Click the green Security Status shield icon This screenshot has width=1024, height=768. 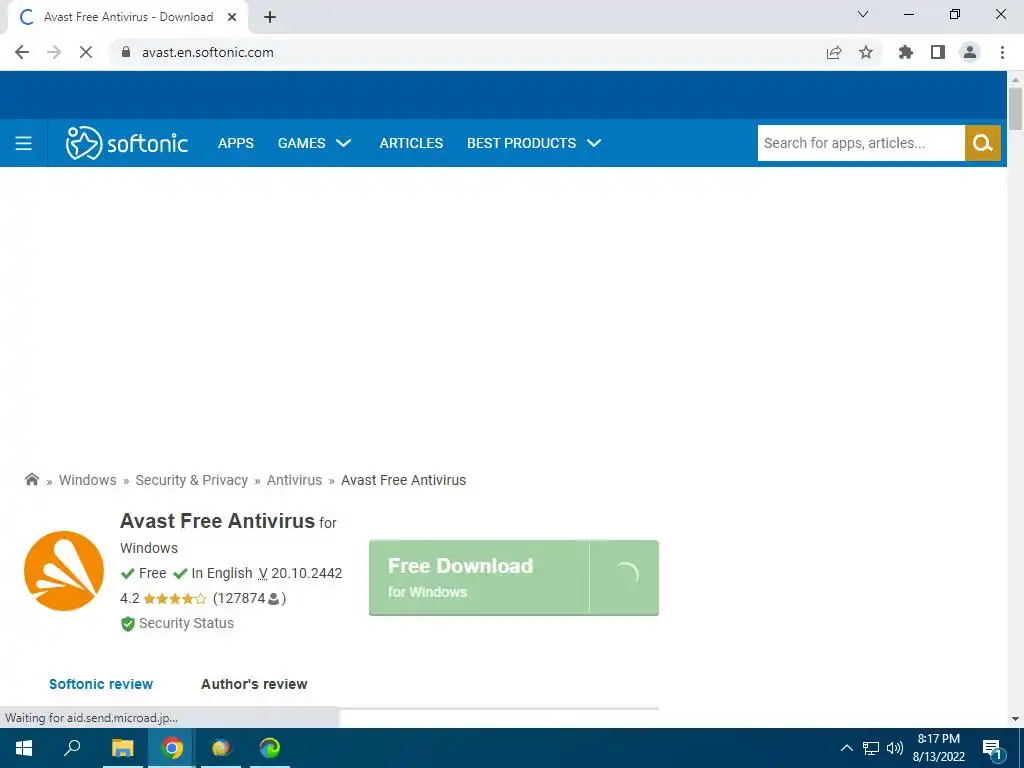pyautogui.click(x=128, y=624)
